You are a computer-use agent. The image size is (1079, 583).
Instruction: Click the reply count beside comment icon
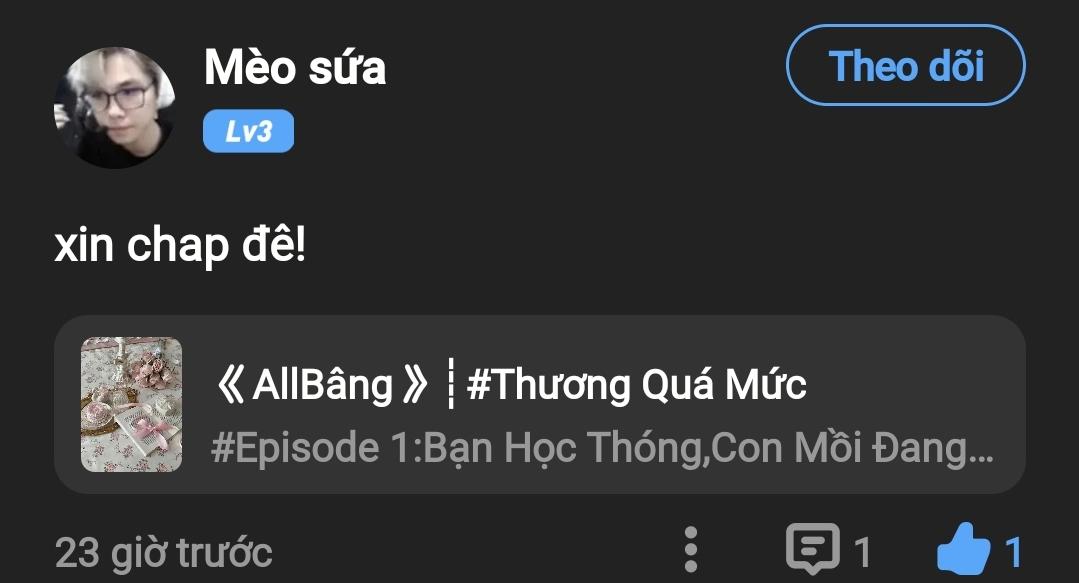pyautogui.click(x=863, y=552)
